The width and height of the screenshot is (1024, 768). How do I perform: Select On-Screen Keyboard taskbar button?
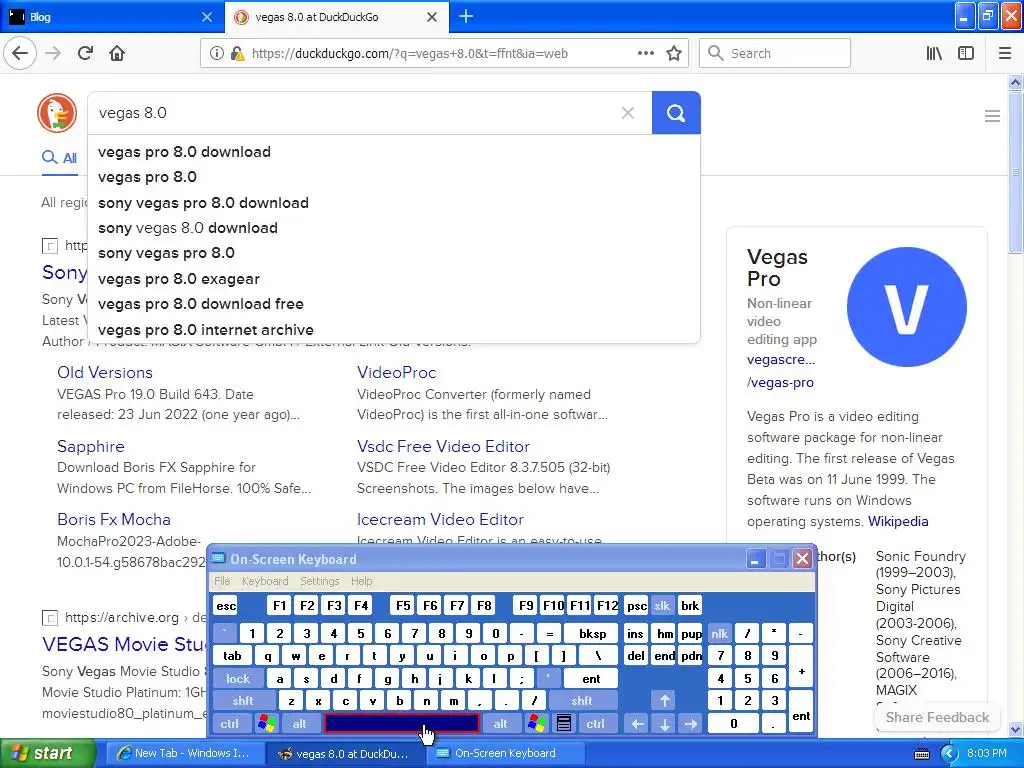[x=504, y=753]
